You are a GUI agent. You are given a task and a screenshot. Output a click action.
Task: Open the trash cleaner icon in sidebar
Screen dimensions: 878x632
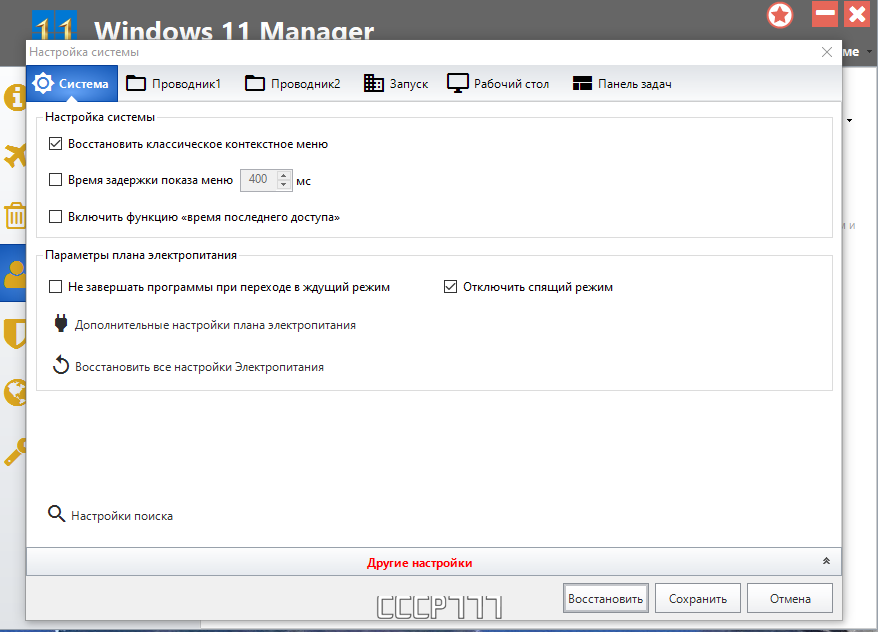15,216
